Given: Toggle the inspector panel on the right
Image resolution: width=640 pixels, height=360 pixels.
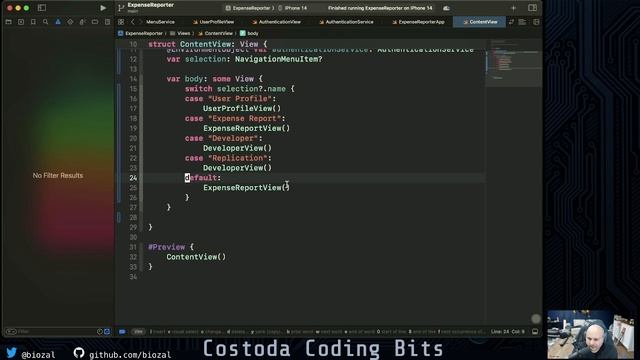Looking at the screenshot, I should point(532,8).
